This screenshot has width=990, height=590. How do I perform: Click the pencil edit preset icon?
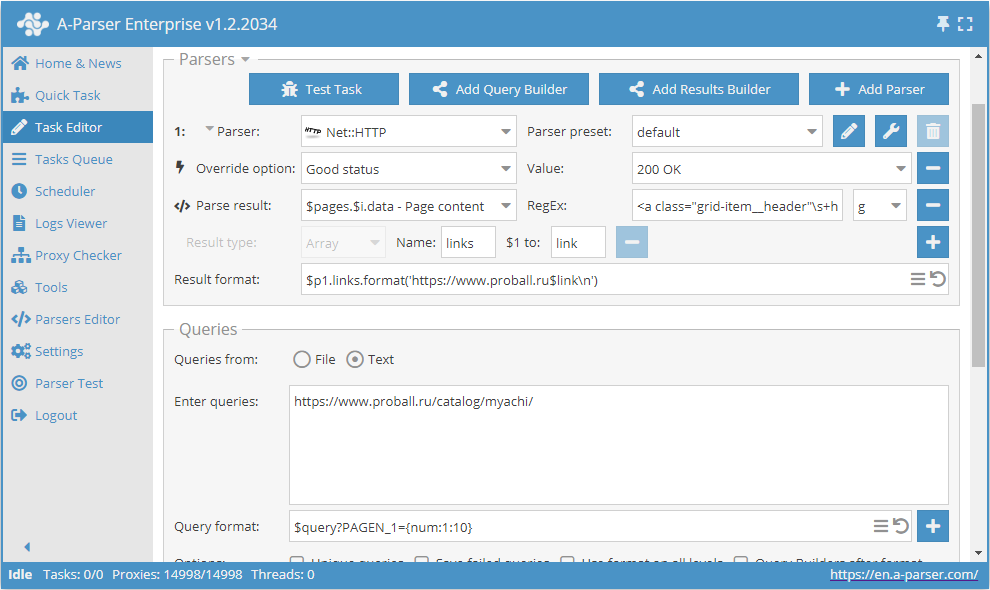point(849,131)
